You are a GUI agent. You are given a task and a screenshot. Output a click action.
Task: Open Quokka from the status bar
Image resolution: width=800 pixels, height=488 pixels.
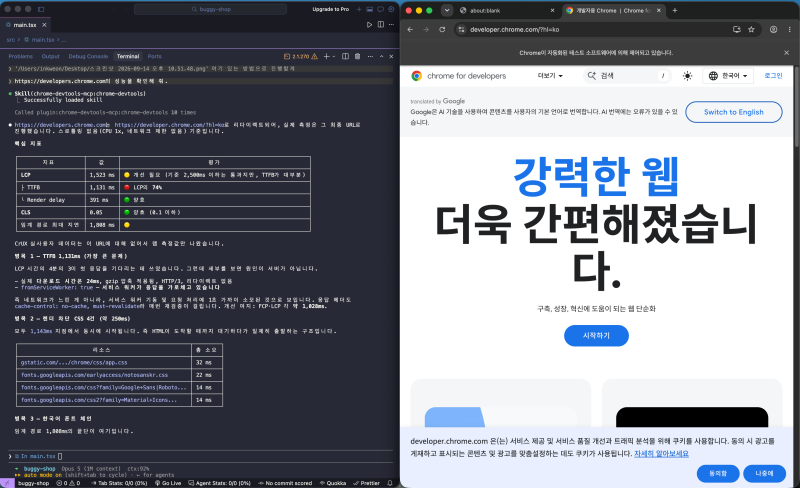tap(333, 483)
